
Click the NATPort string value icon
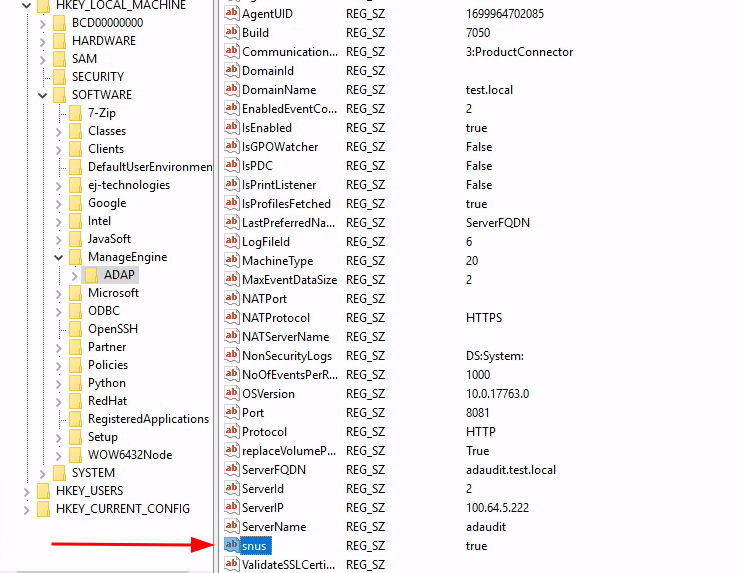point(231,298)
